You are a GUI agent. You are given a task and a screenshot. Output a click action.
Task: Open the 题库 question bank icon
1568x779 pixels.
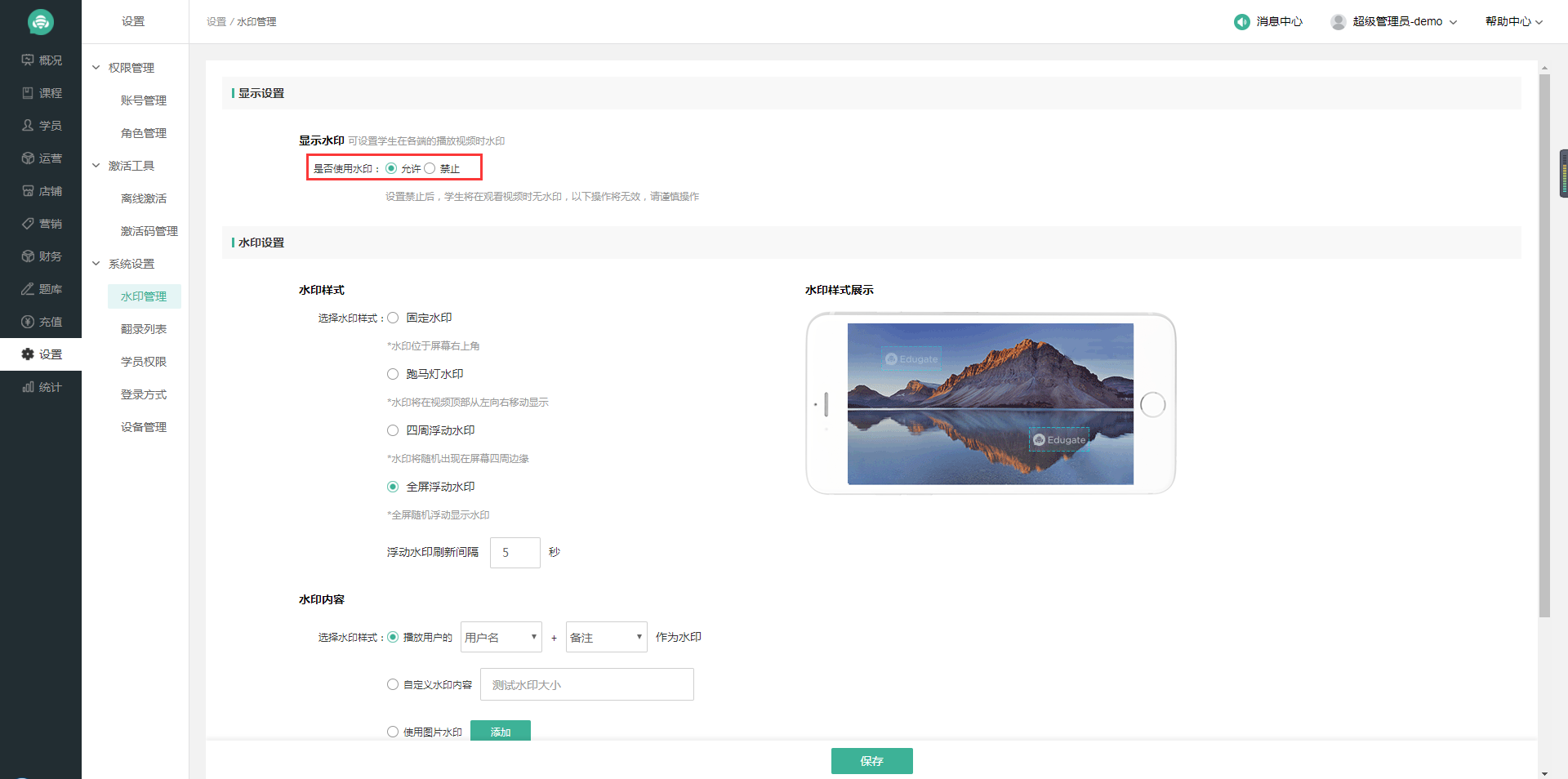[28, 289]
